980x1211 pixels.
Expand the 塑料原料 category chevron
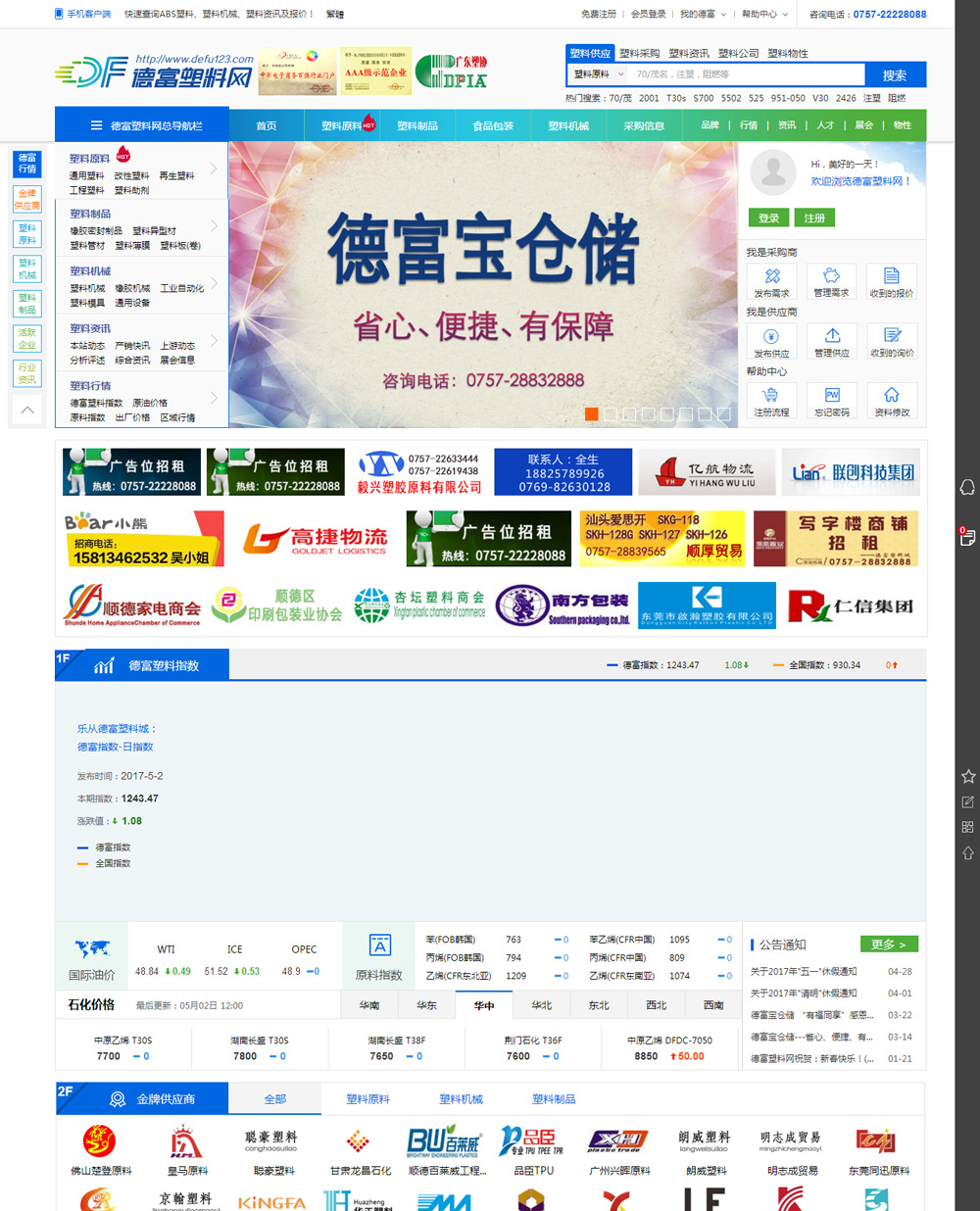214,169
